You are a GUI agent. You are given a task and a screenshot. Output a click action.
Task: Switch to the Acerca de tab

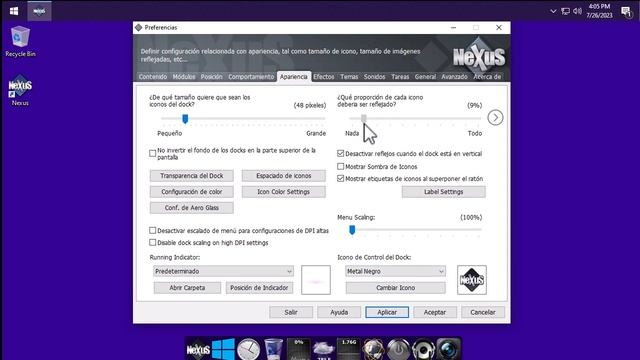coord(487,77)
